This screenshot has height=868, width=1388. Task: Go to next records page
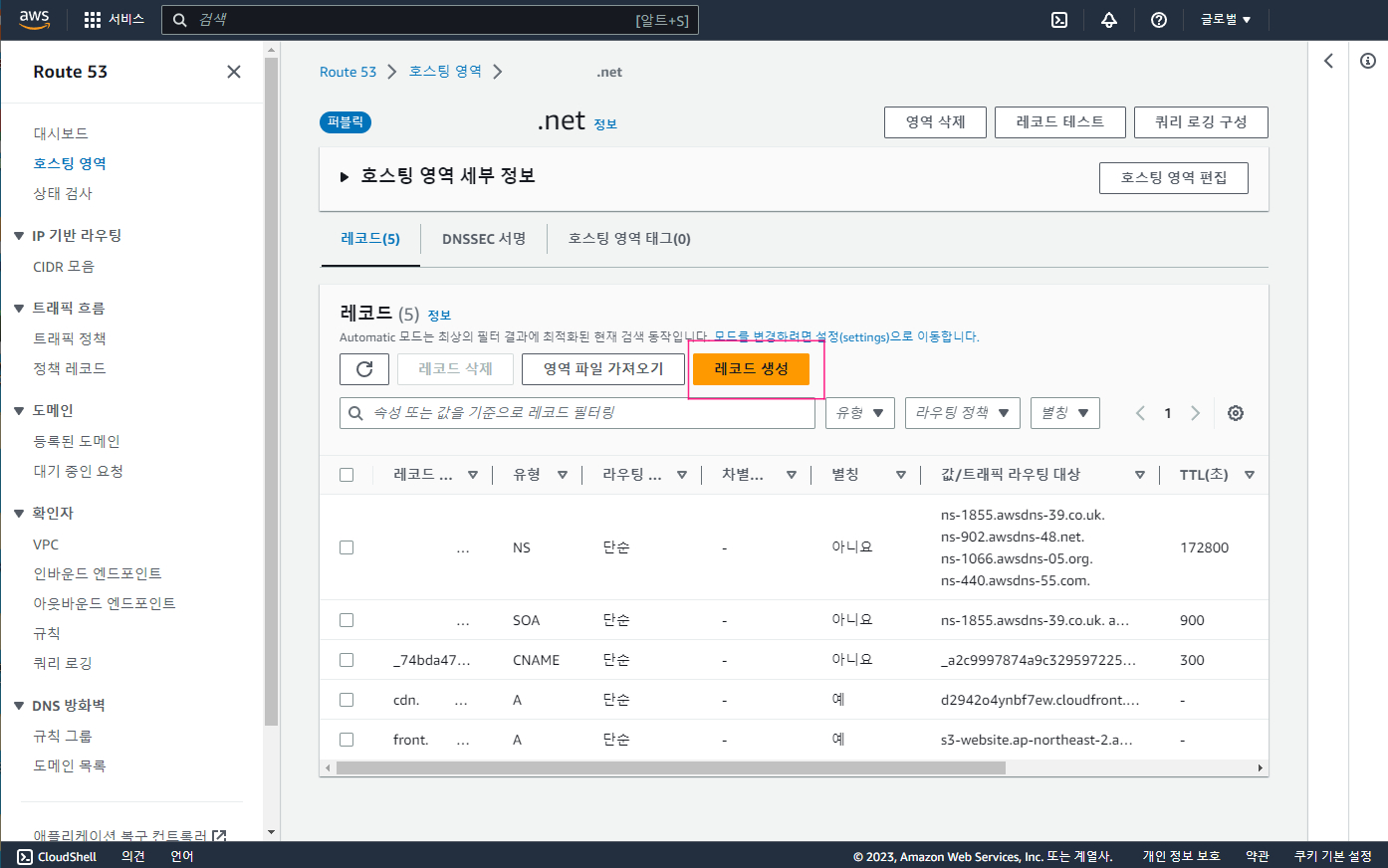[1195, 413]
